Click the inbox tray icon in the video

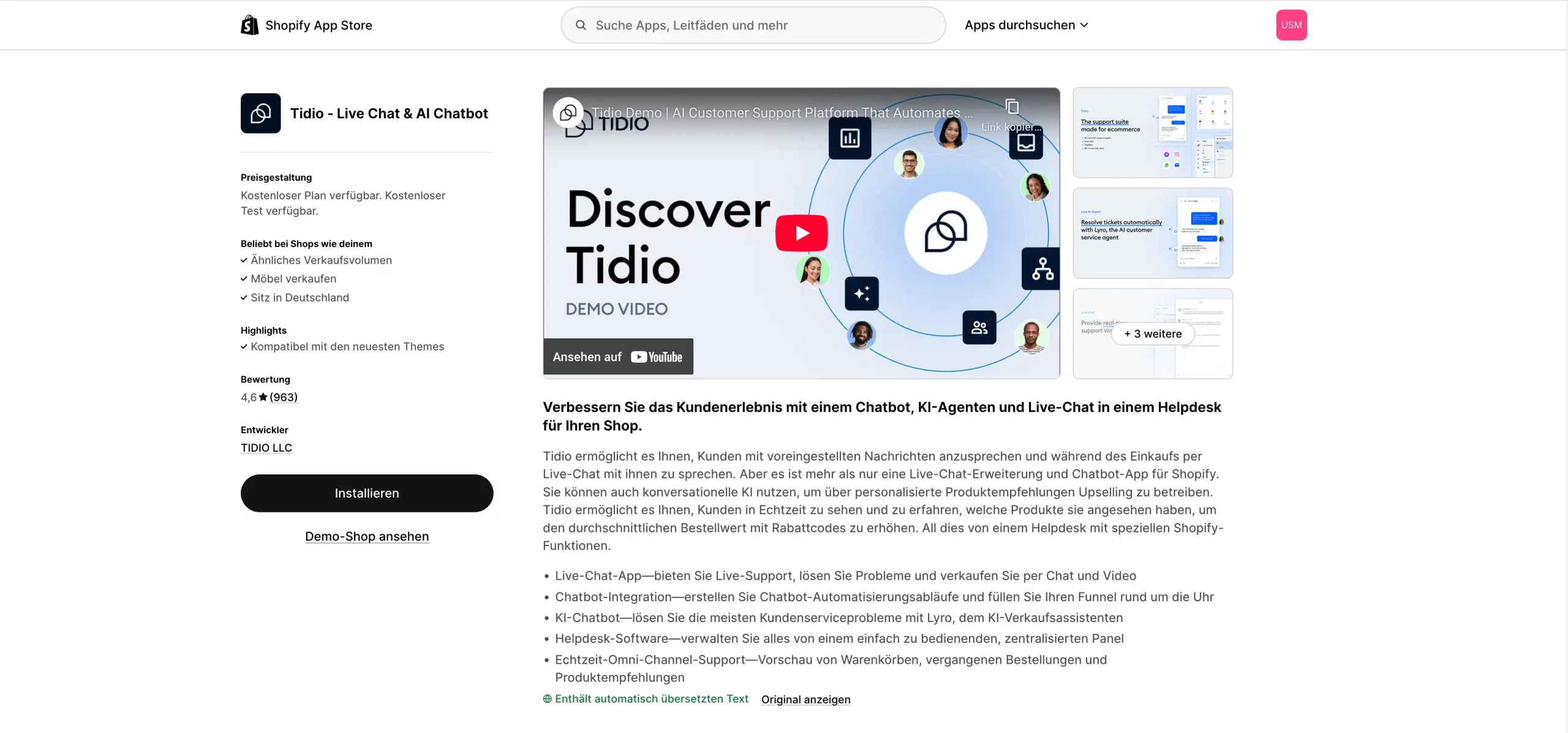1026,142
